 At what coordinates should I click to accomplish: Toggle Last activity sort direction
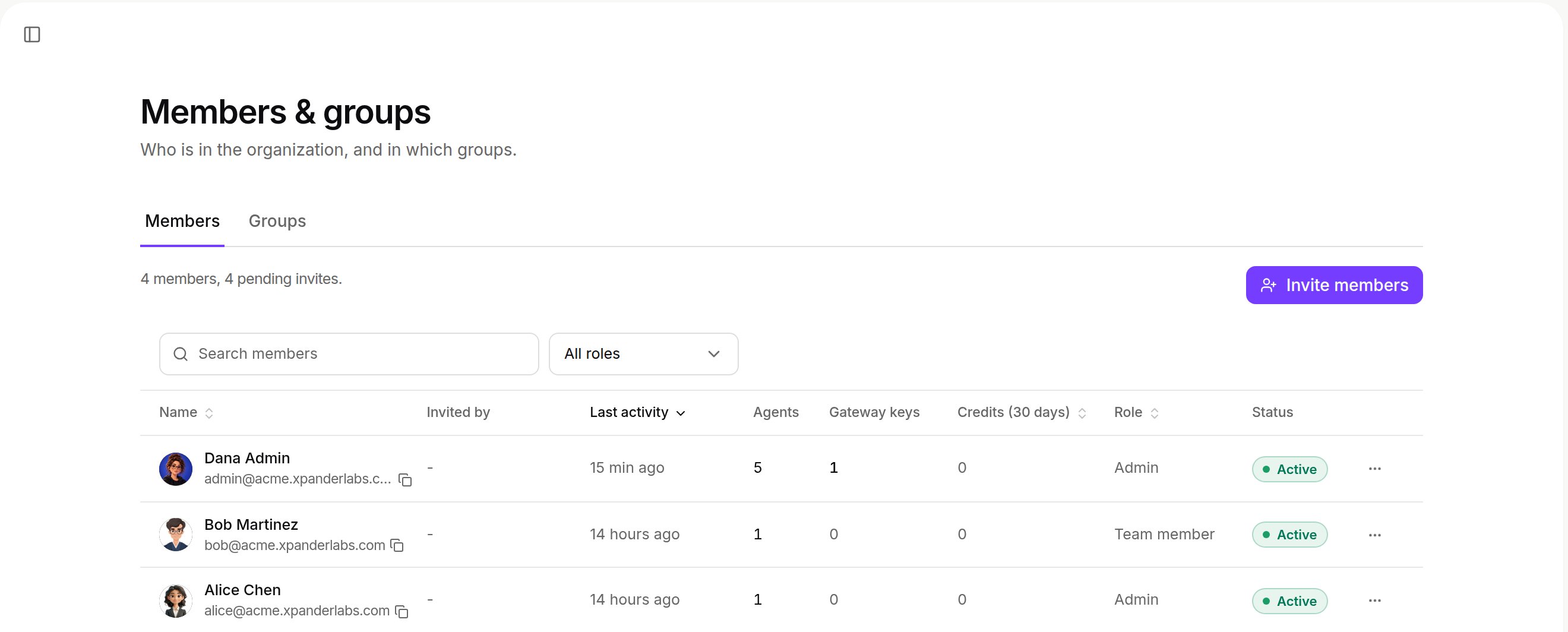637,412
